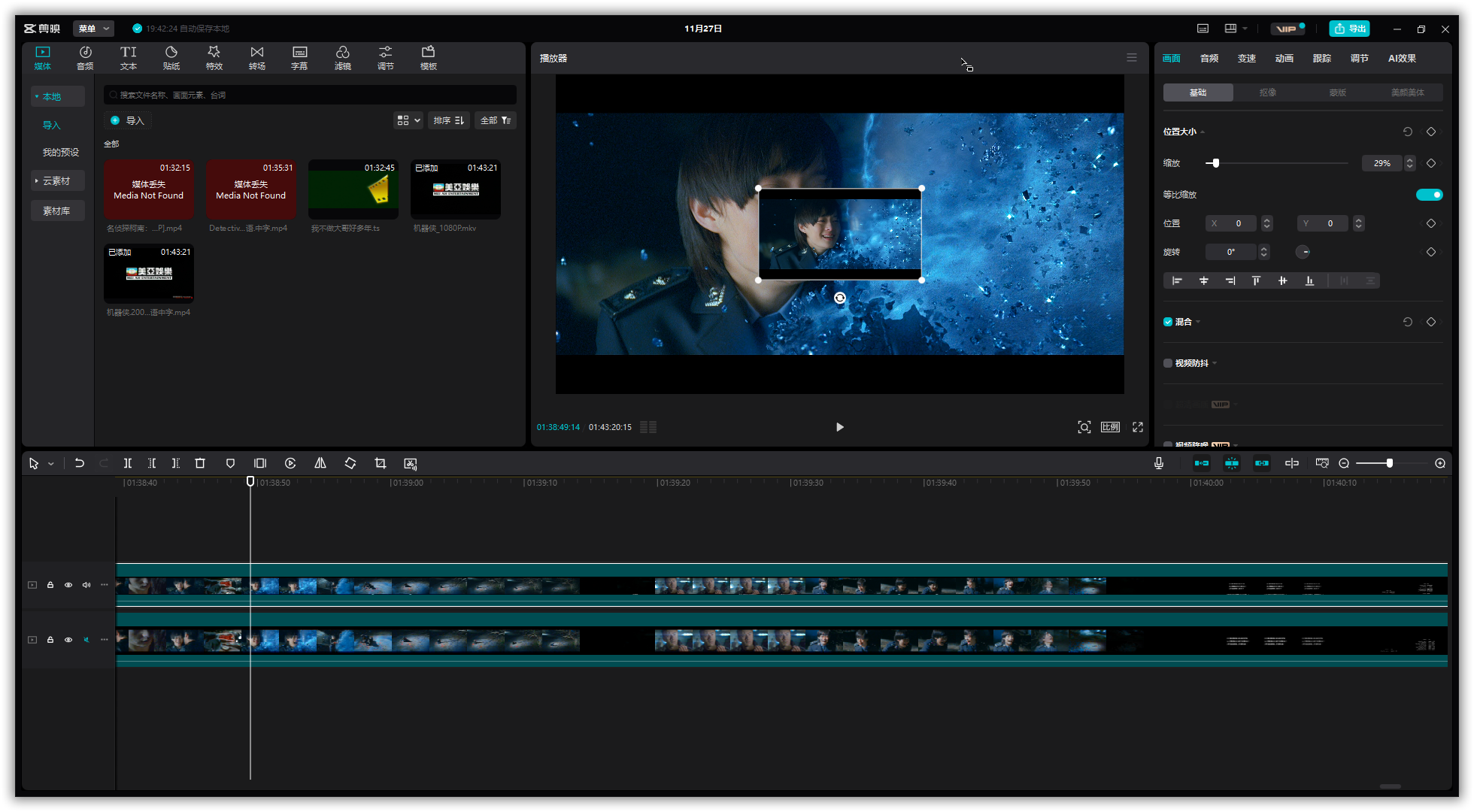The height and width of the screenshot is (812, 1474).
Task: Select the crop tool icon
Action: 381,463
